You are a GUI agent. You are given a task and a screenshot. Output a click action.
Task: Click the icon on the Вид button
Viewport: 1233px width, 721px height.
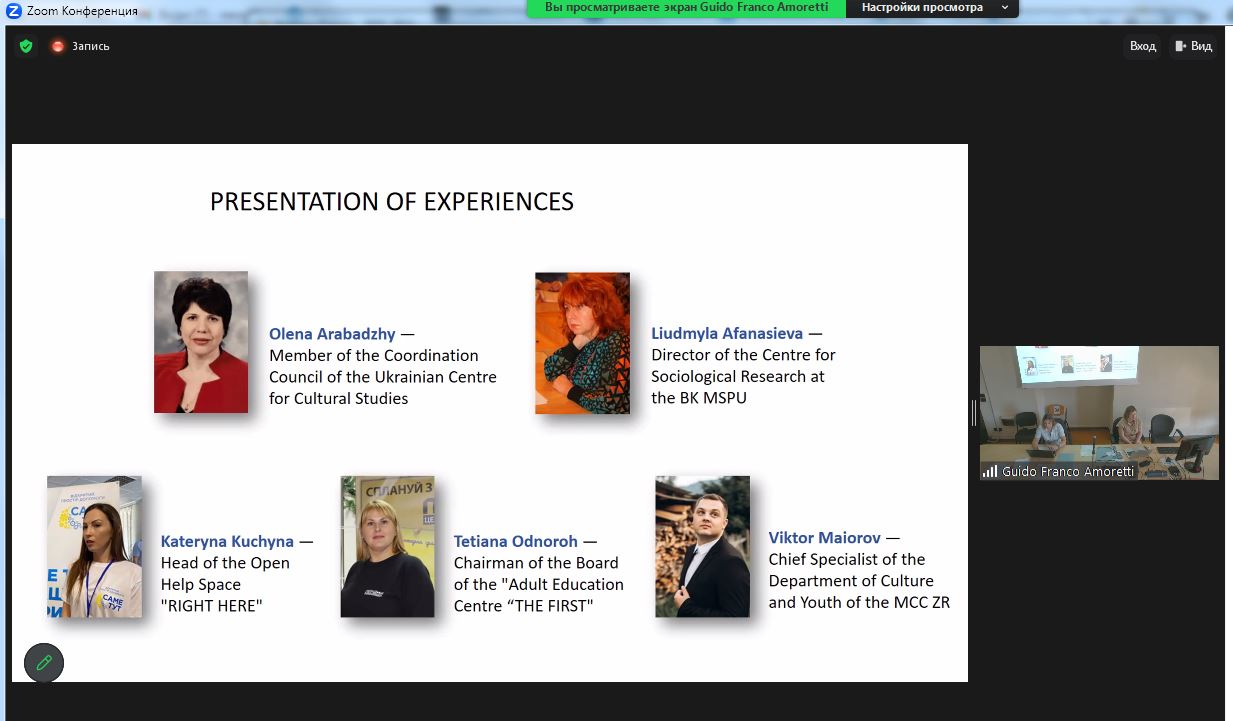click(1181, 46)
